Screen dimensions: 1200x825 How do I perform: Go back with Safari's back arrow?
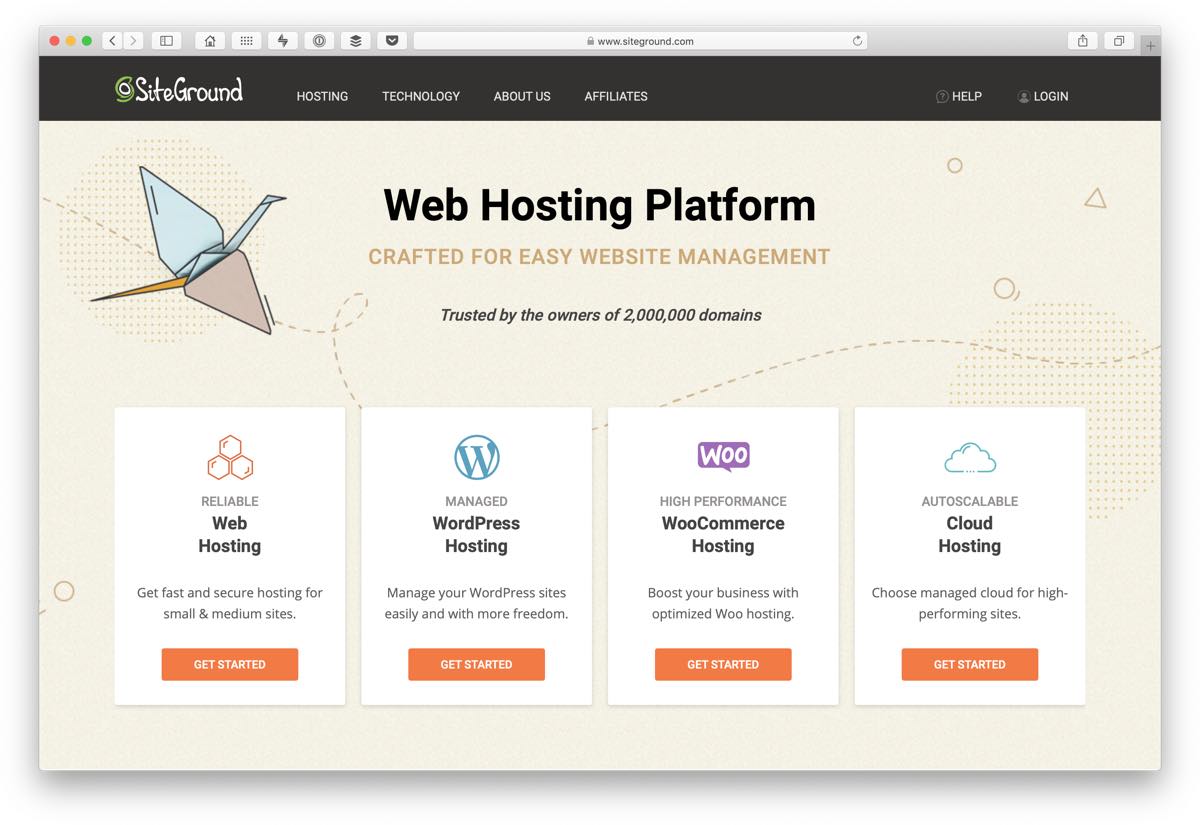[x=113, y=41]
